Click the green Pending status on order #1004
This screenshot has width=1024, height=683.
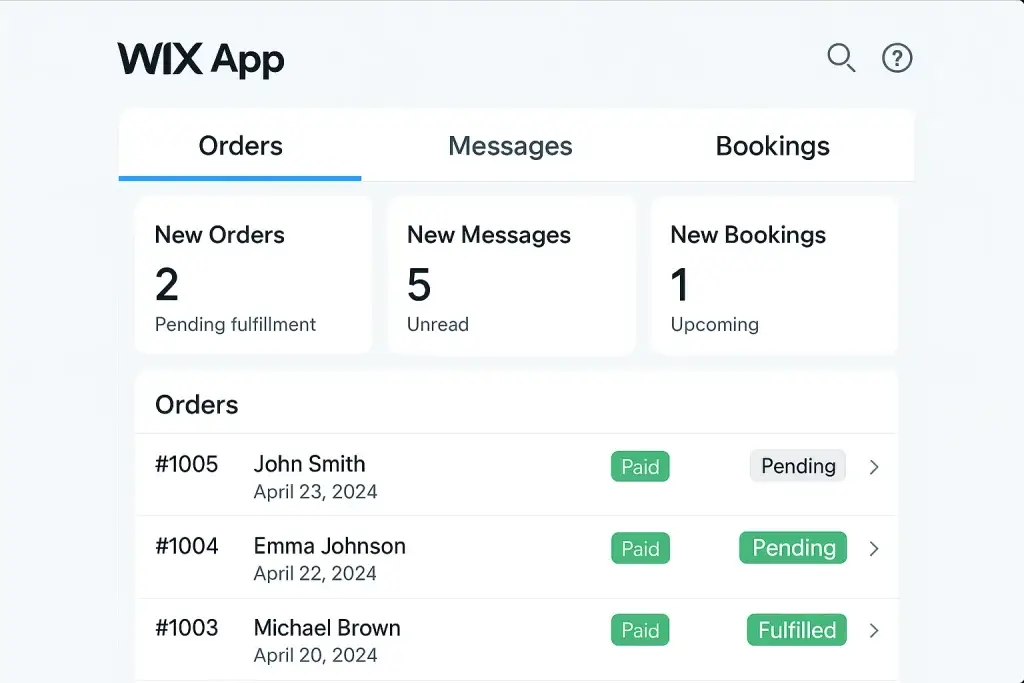point(793,547)
